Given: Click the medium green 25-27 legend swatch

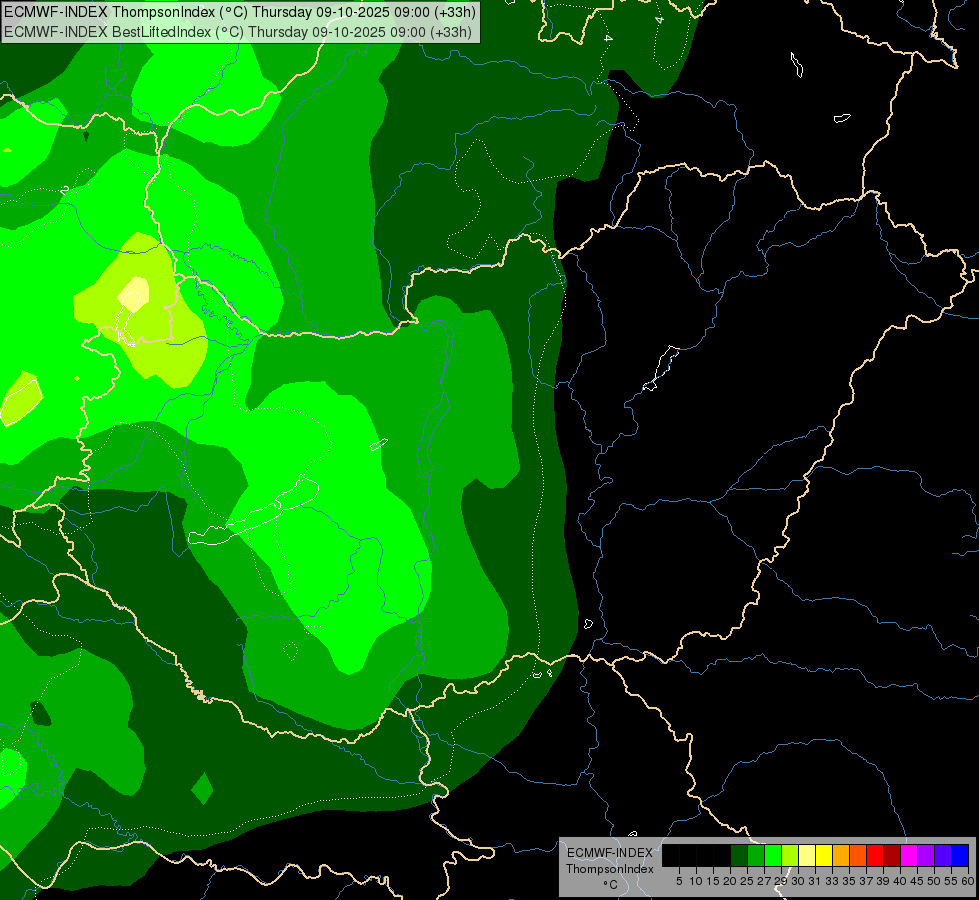Looking at the screenshot, I should click(x=756, y=855).
